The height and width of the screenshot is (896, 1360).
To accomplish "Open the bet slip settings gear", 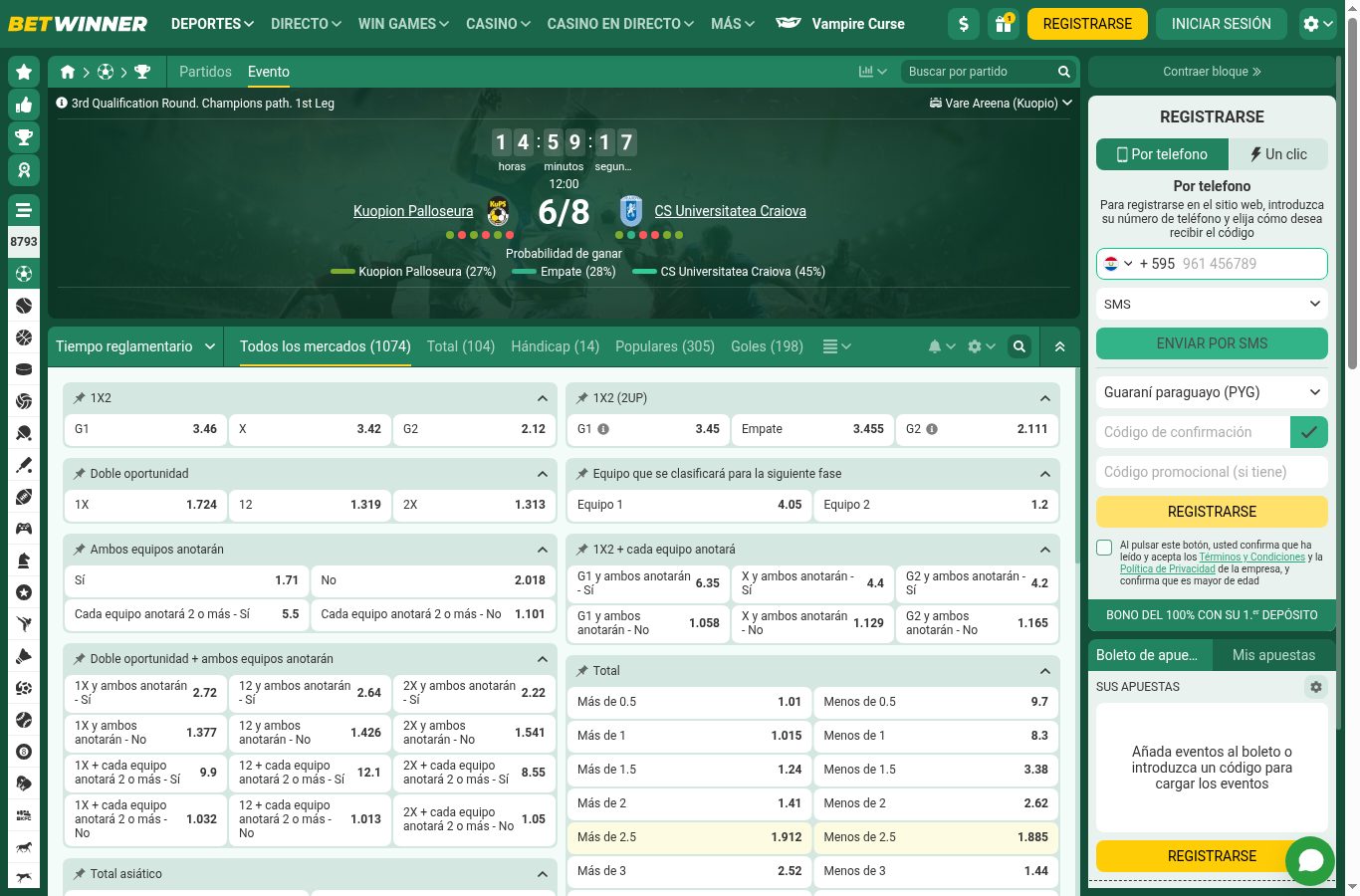I will (1316, 687).
